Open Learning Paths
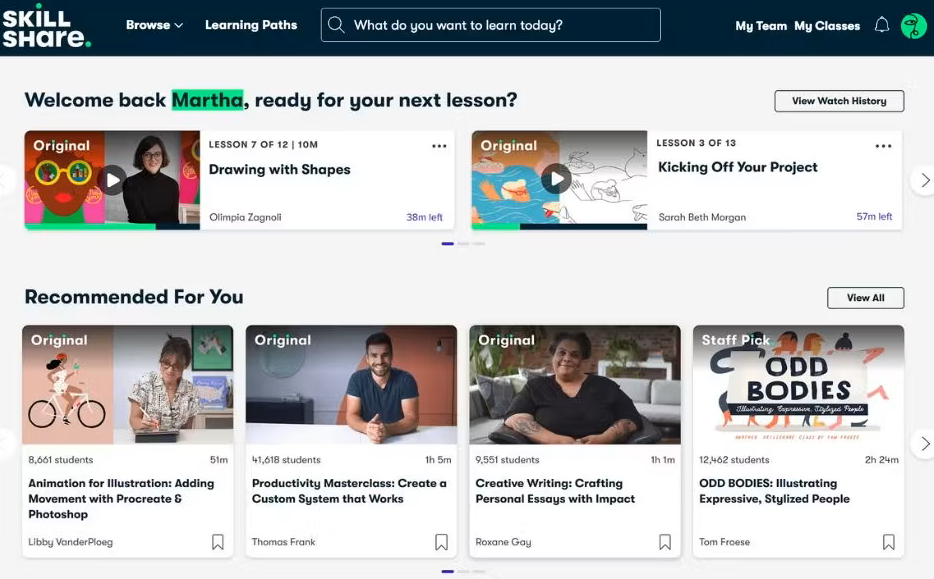Image resolution: width=934 pixels, height=579 pixels. tap(251, 25)
